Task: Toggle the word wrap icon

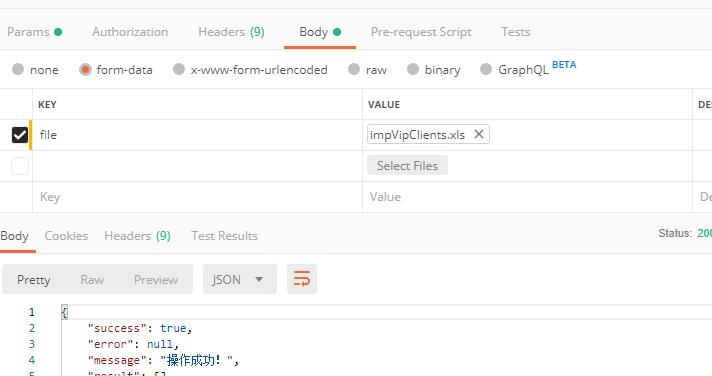Action: (x=302, y=279)
